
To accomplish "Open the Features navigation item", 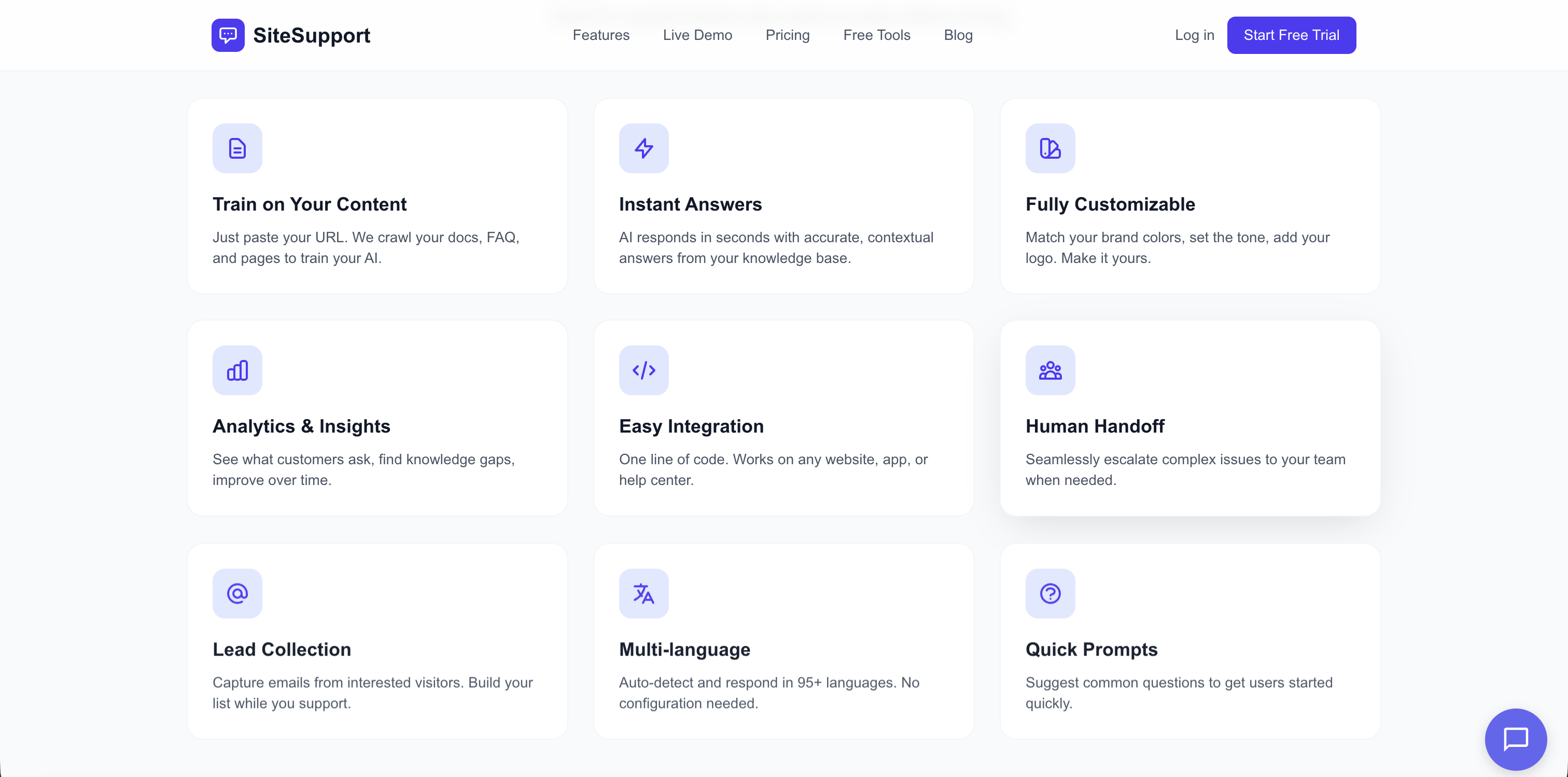I will tap(601, 35).
